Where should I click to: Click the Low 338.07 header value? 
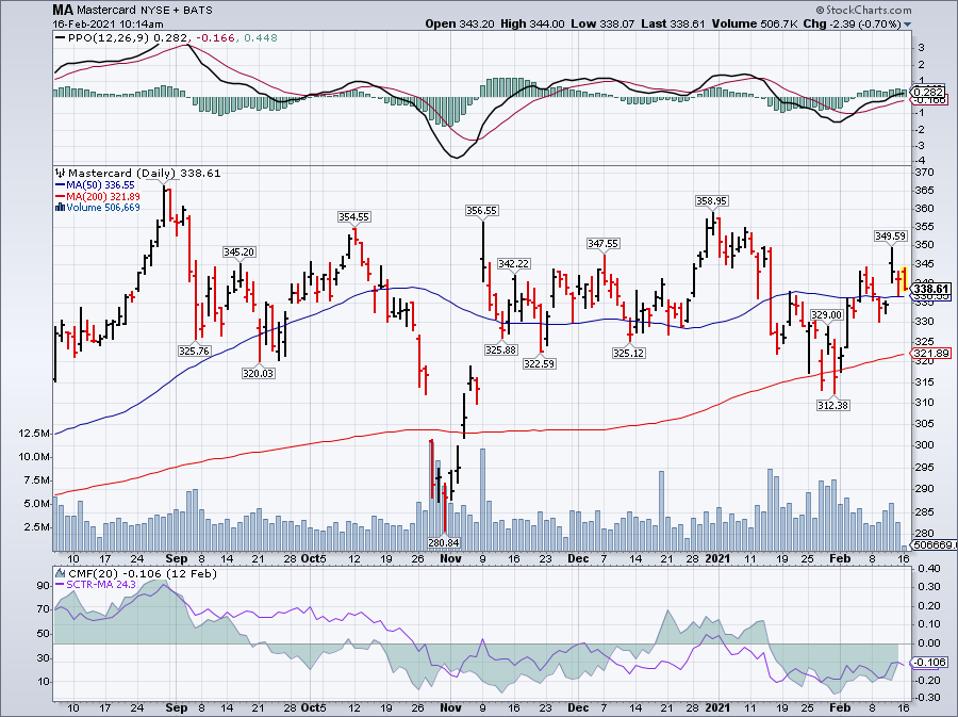pyautogui.click(x=603, y=24)
